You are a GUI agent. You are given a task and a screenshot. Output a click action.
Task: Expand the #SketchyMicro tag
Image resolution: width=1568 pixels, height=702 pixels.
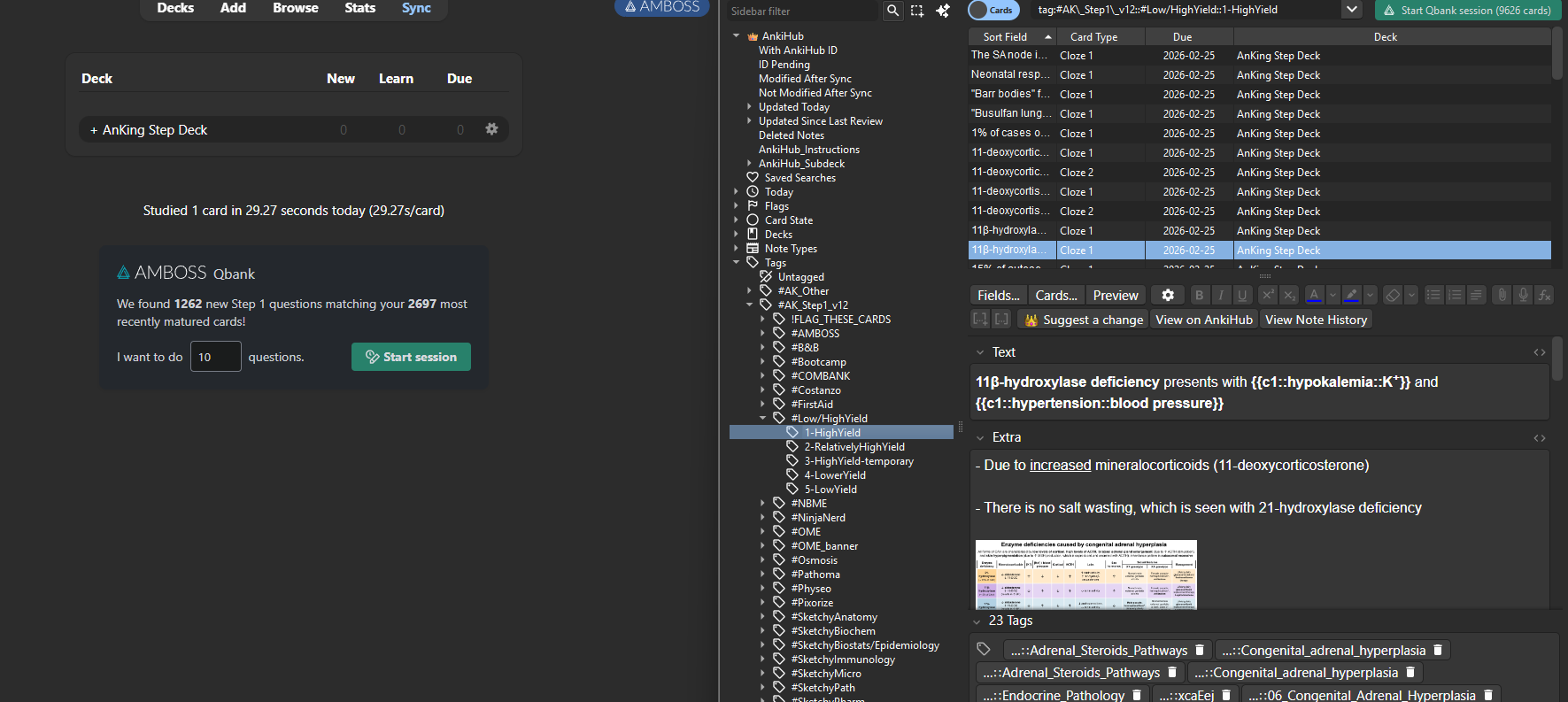[762, 674]
